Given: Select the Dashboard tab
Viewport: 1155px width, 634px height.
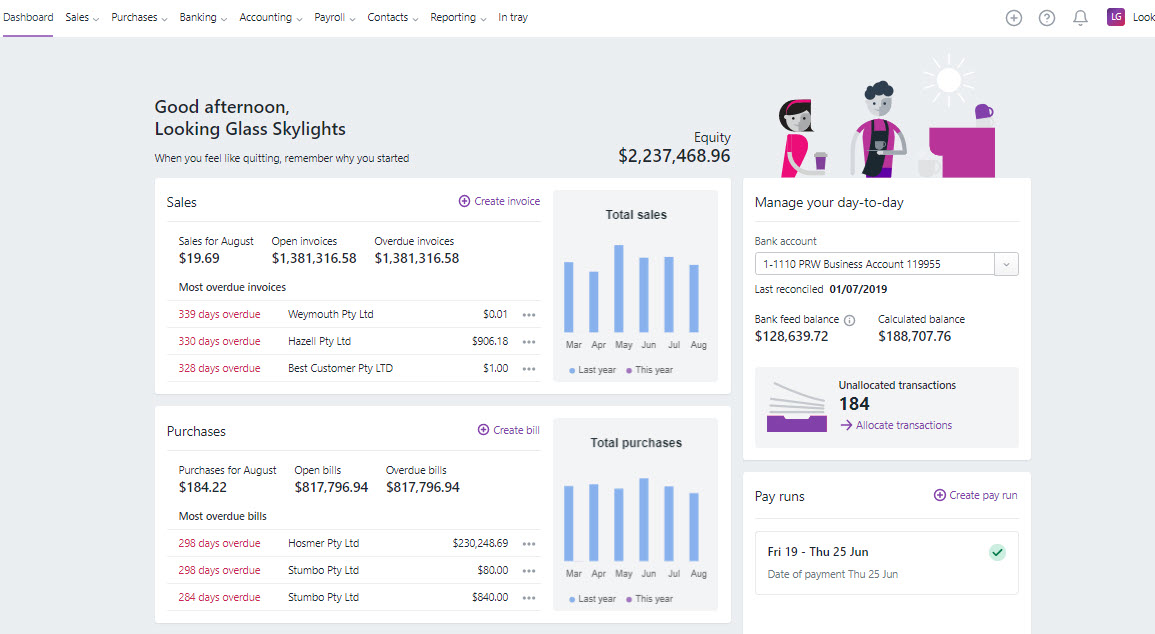Looking at the screenshot, I should pyautogui.click(x=28, y=18).
